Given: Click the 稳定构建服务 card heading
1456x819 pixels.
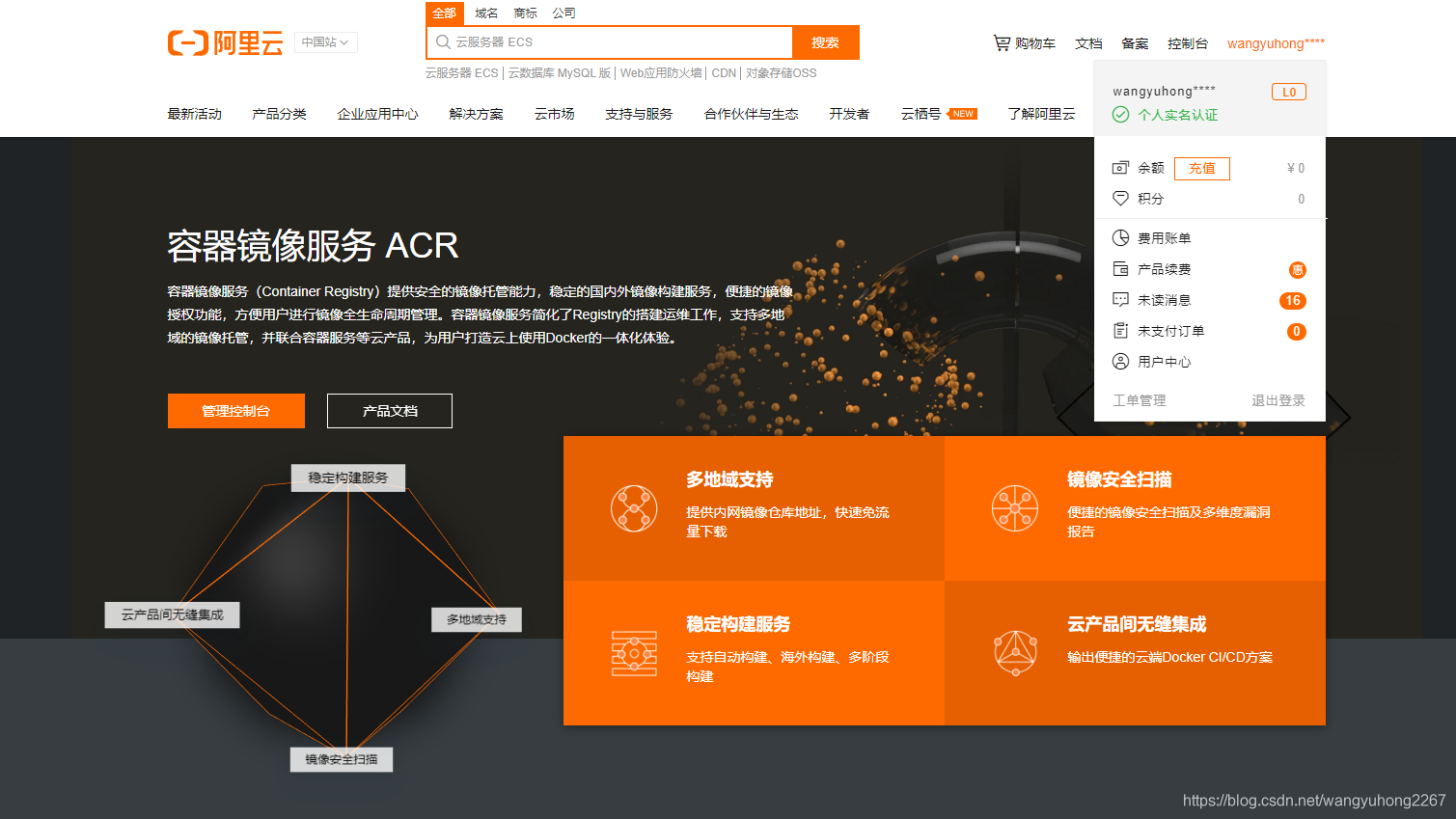Looking at the screenshot, I should [x=738, y=624].
